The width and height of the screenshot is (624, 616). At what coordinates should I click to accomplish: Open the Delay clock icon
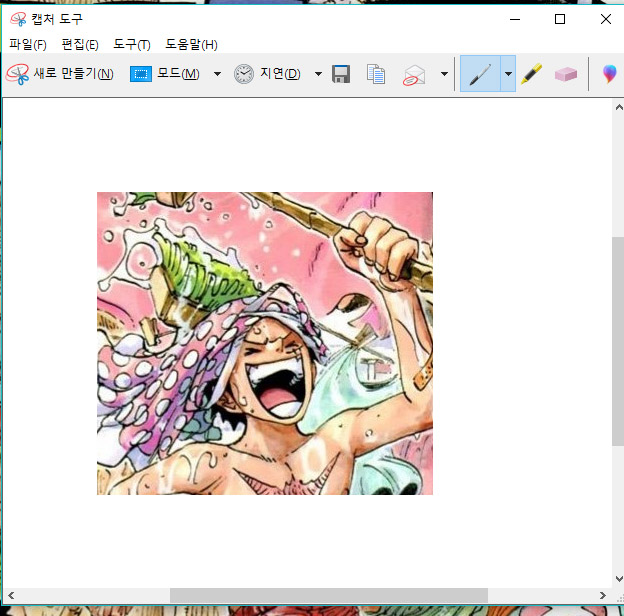[x=243, y=74]
